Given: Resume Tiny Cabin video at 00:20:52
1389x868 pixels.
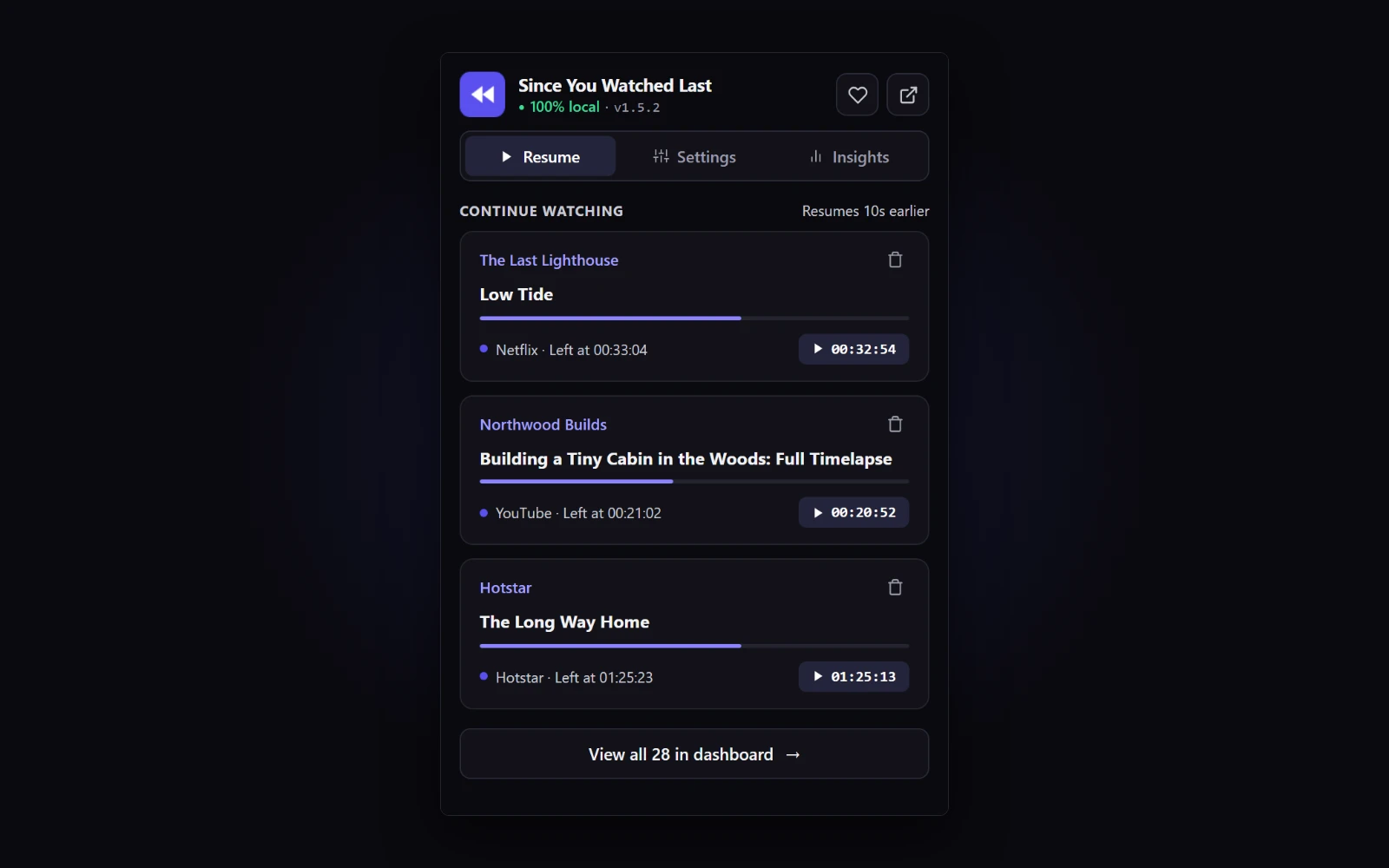Looking at the screenshot, I should click(x=853, y=512).
